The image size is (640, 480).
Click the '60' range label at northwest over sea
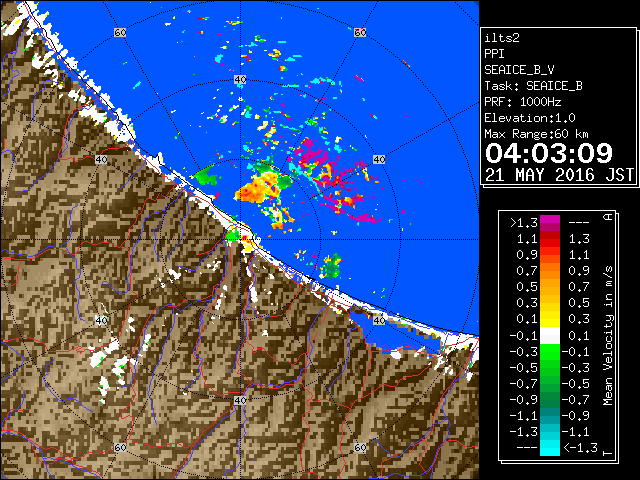coord(120,32)
